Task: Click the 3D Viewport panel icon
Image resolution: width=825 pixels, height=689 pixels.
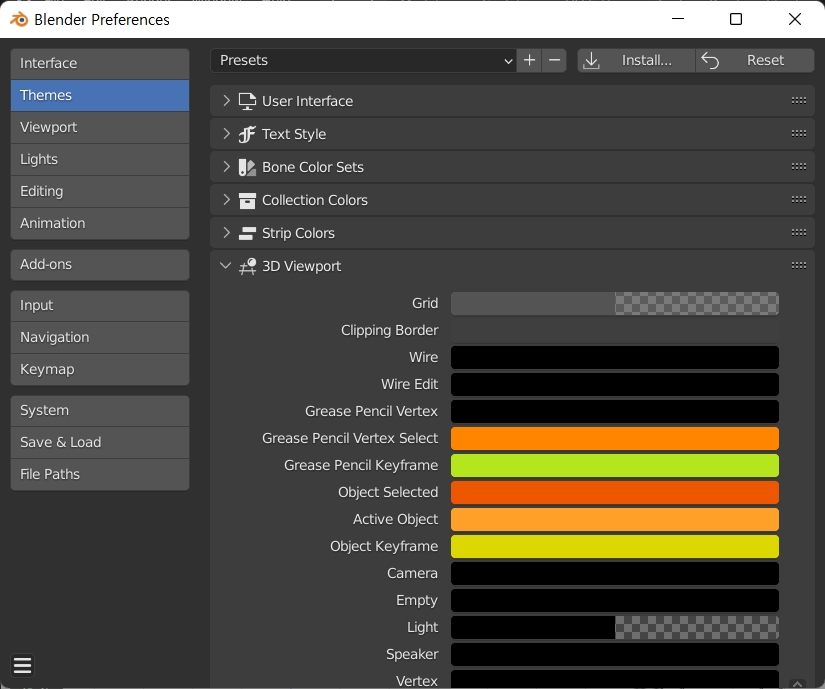Action: (x=247, y=266)
